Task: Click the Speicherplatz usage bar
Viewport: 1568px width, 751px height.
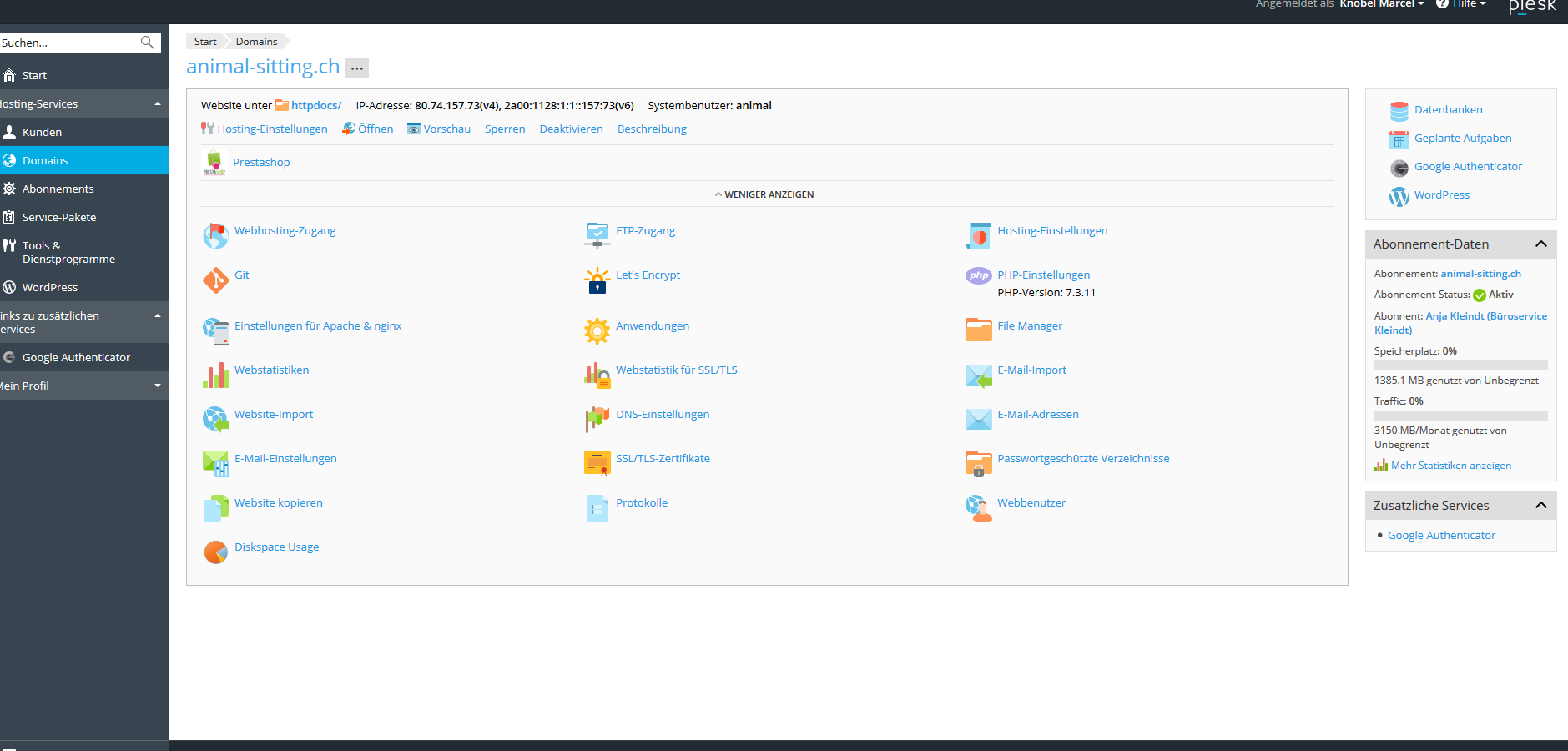Action: pos(1461,365)
